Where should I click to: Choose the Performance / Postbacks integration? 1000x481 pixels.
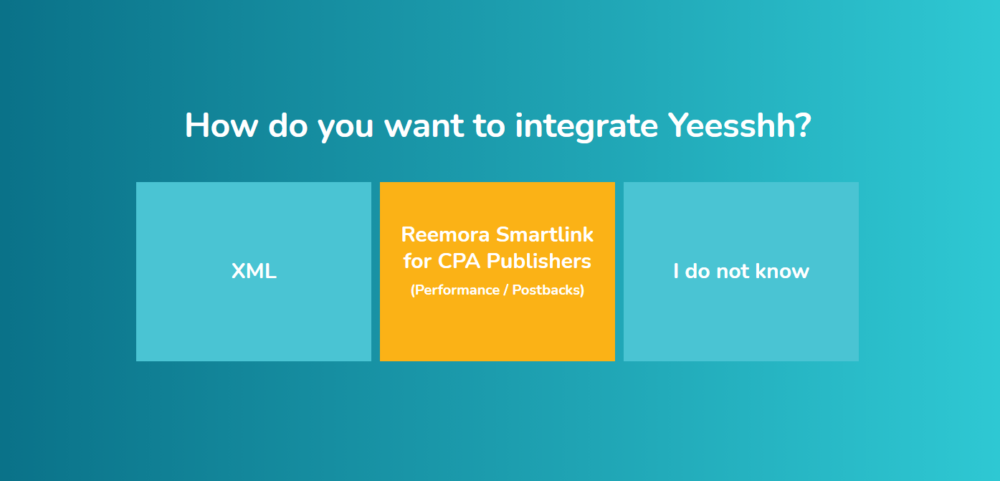tap(497, 271)
